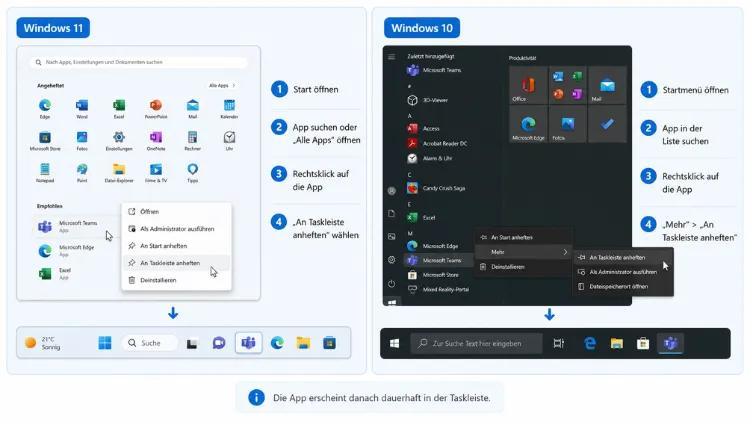Open Teams in Windows 10 taskbar

pyautogui.click(x=671, y=343)
